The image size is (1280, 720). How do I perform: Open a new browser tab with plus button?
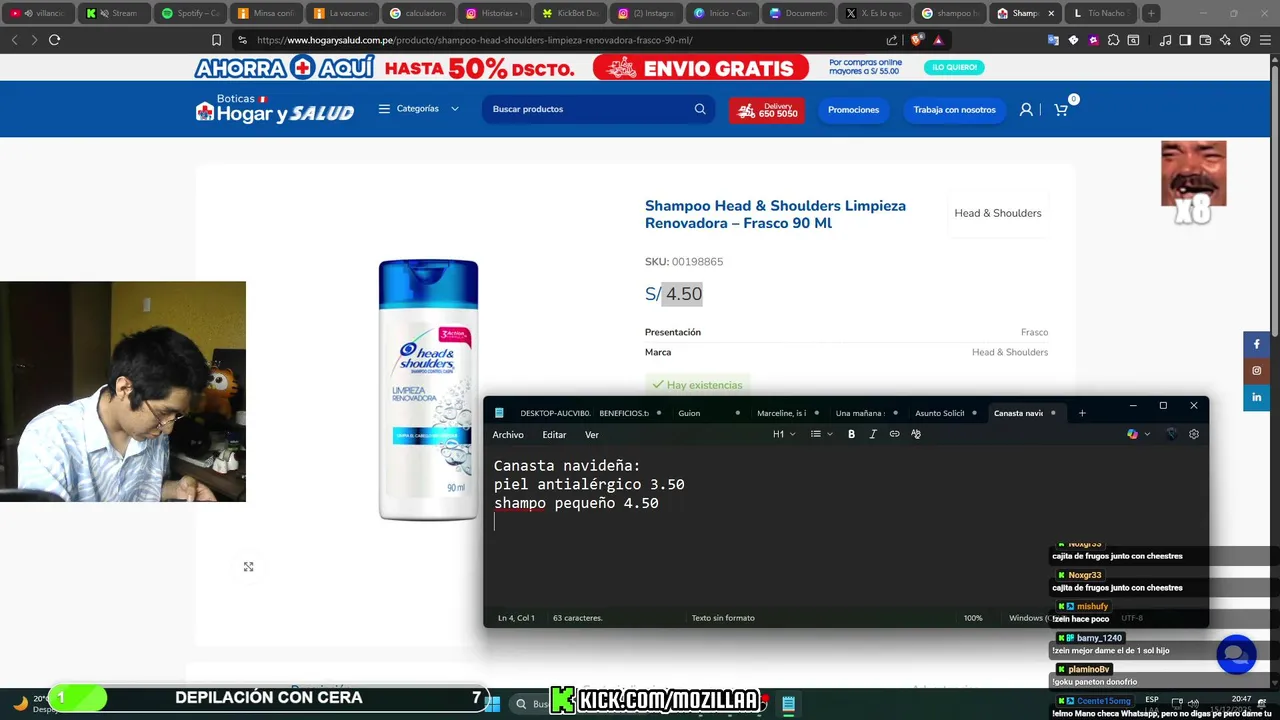1151,13
